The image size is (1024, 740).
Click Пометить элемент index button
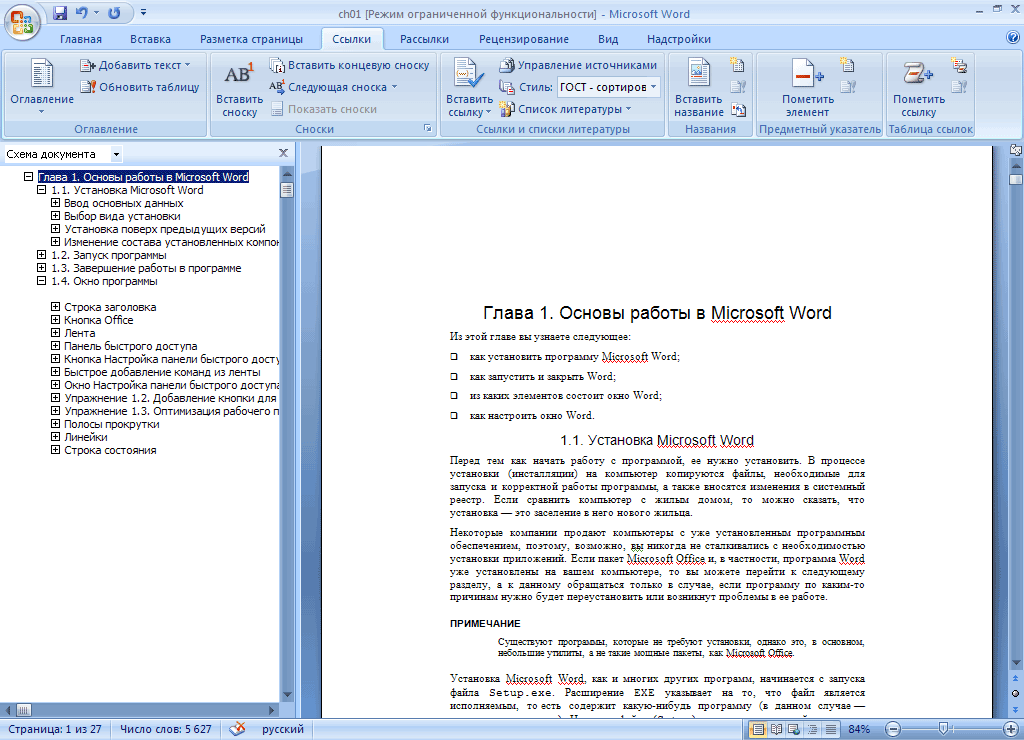pyautogui.click(x=808, y=89)
